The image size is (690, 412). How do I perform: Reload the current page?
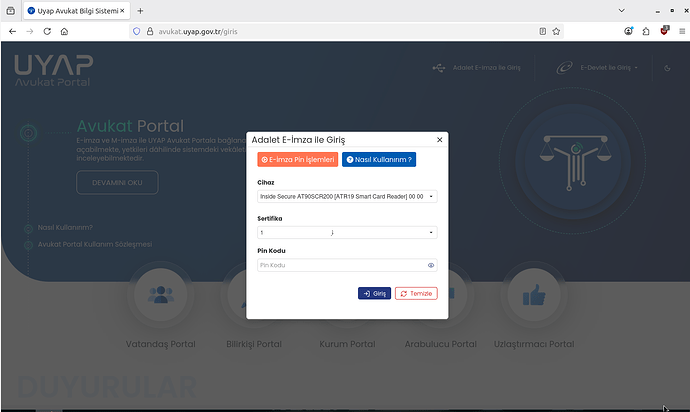tap(47, 31)
